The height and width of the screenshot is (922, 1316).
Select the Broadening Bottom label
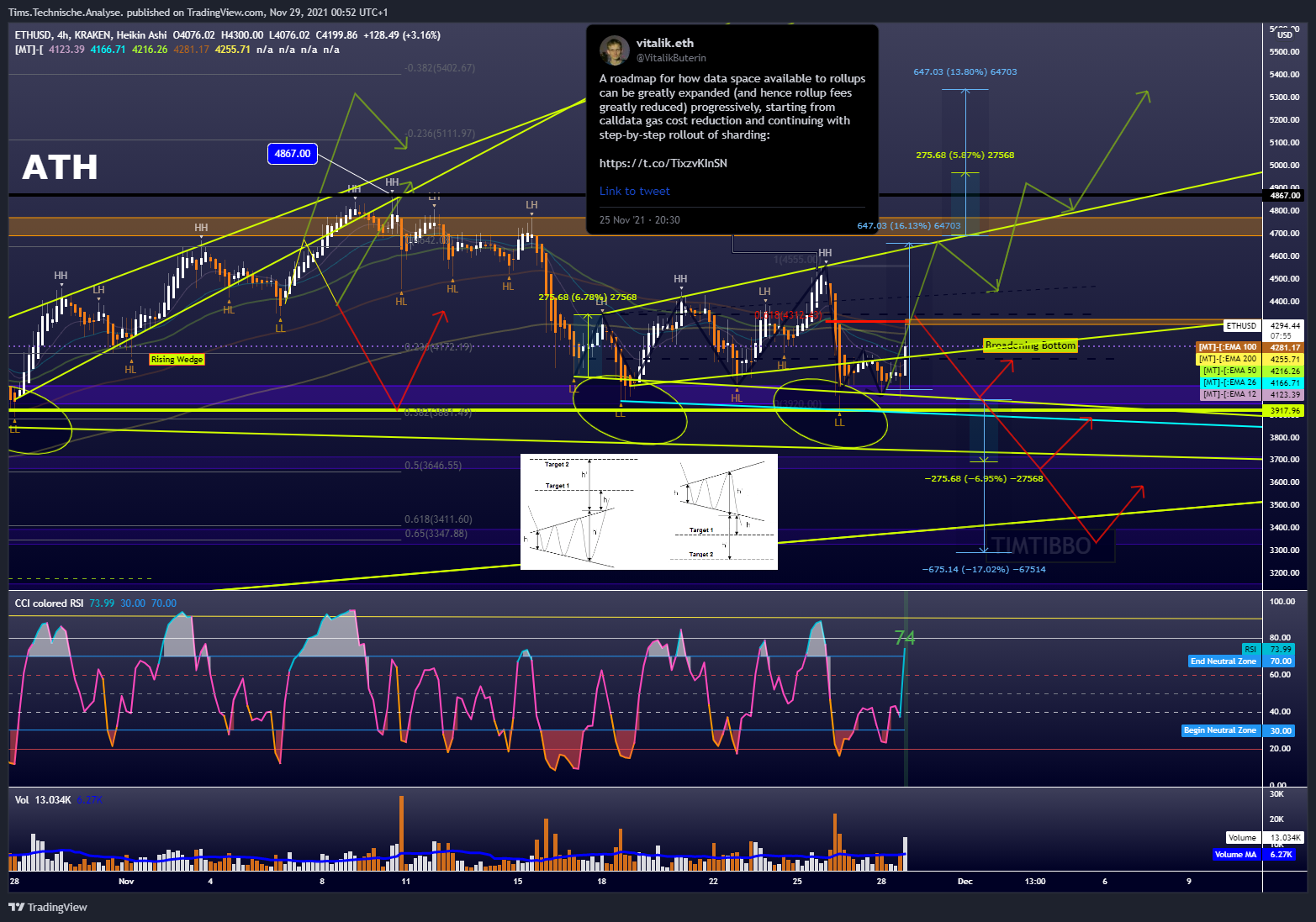[x=1030, y=345]
